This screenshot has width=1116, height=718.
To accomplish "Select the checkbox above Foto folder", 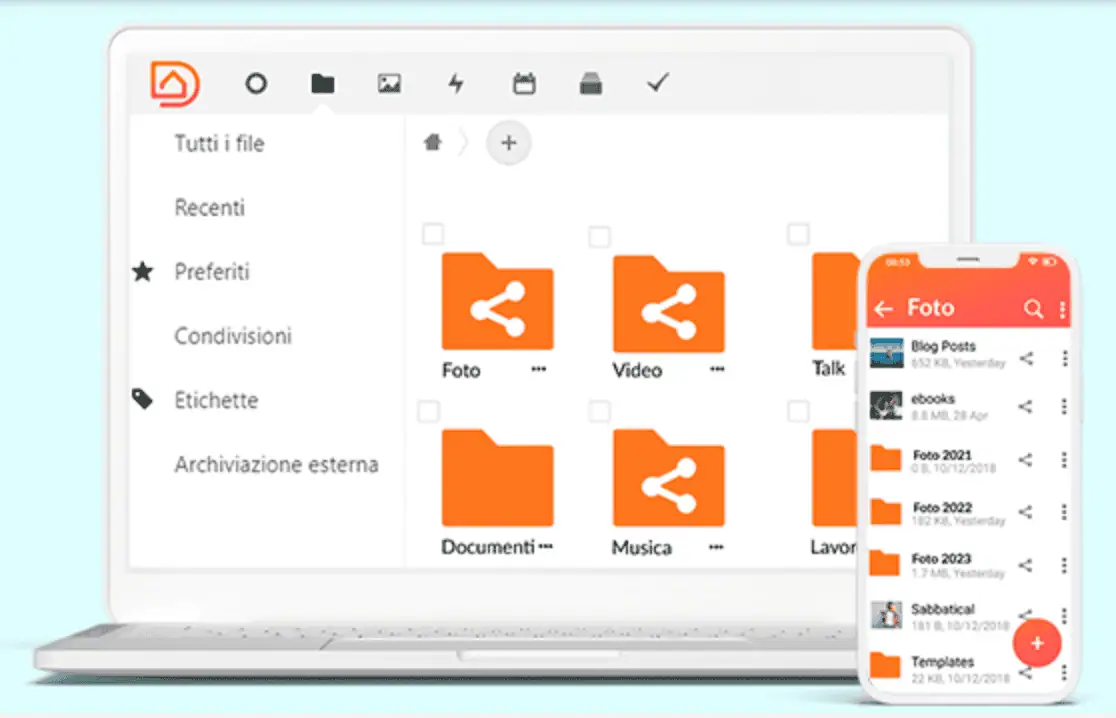I will point(432,235).
